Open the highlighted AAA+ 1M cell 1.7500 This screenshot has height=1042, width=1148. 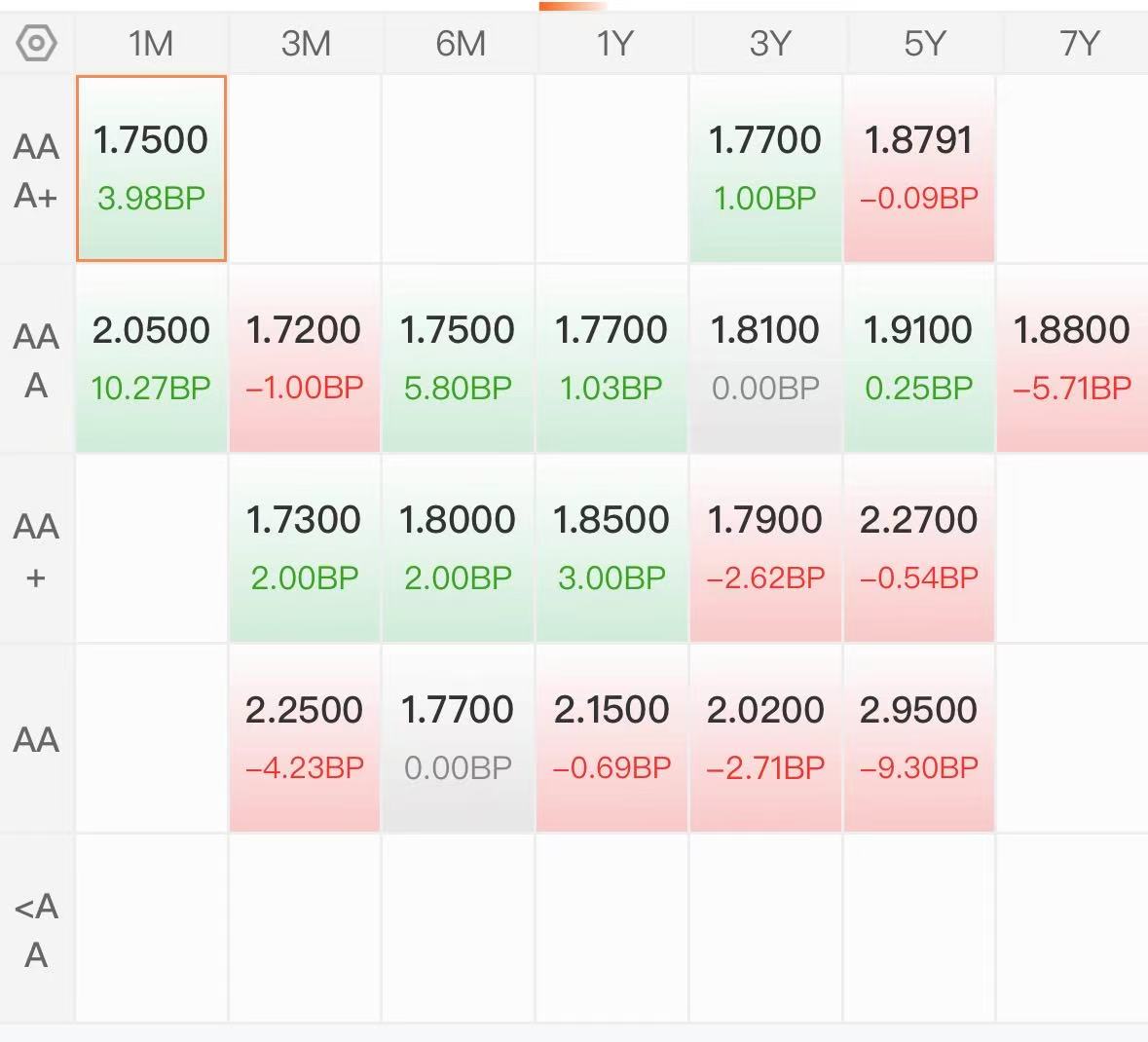tap(152, 168)
